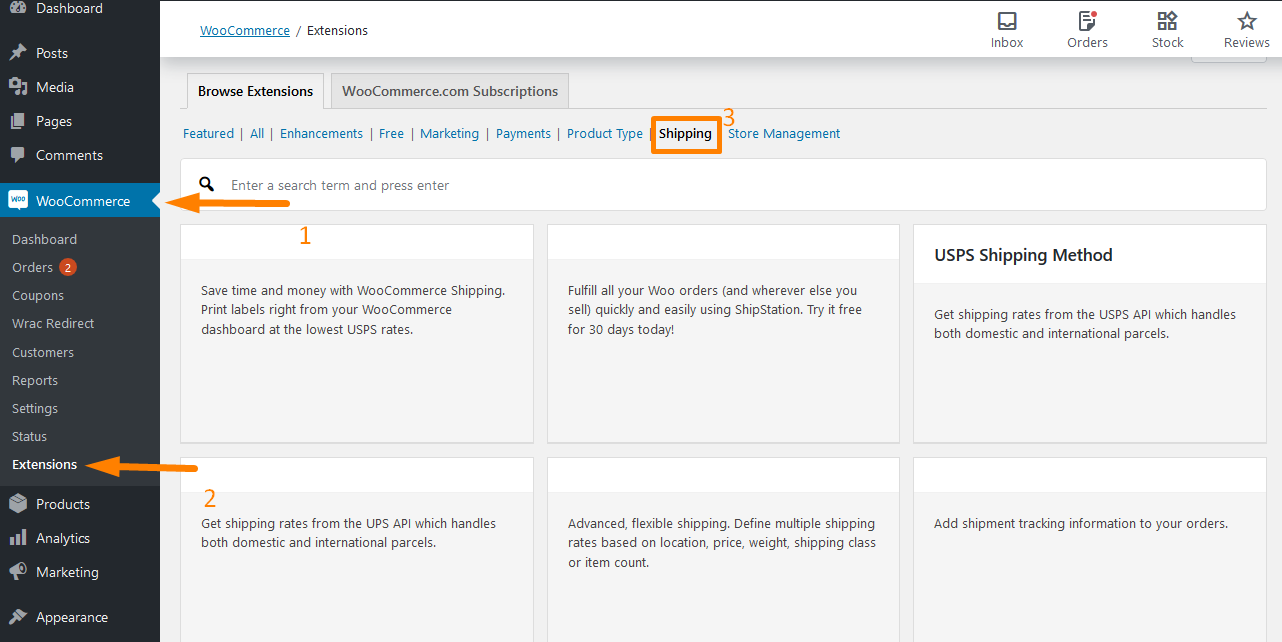Screen dimensions: 1282x642
Task: Open the Wrac Redirect submenu item
Action: (x=53, y=323)
